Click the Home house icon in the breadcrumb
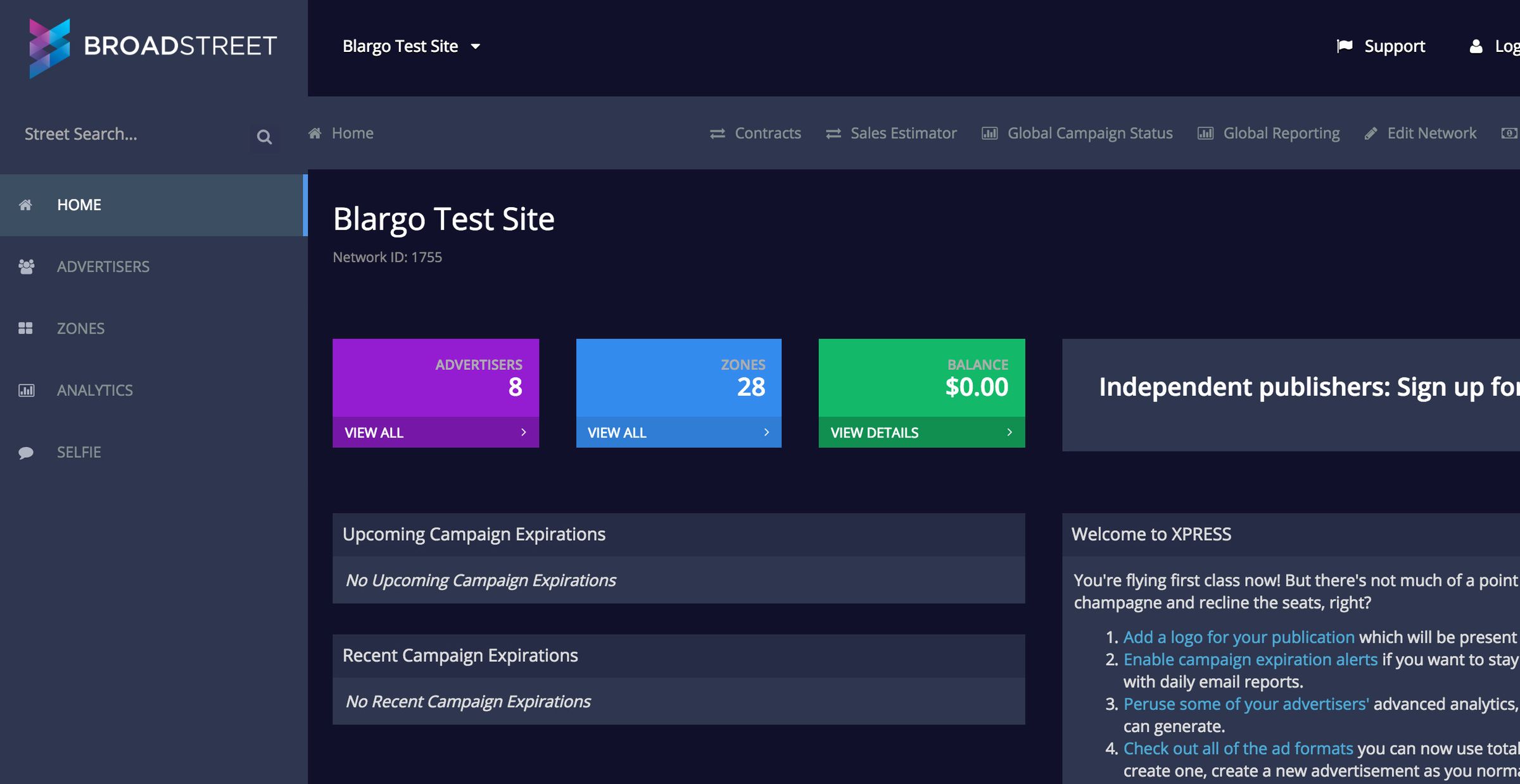 [315, 133]
